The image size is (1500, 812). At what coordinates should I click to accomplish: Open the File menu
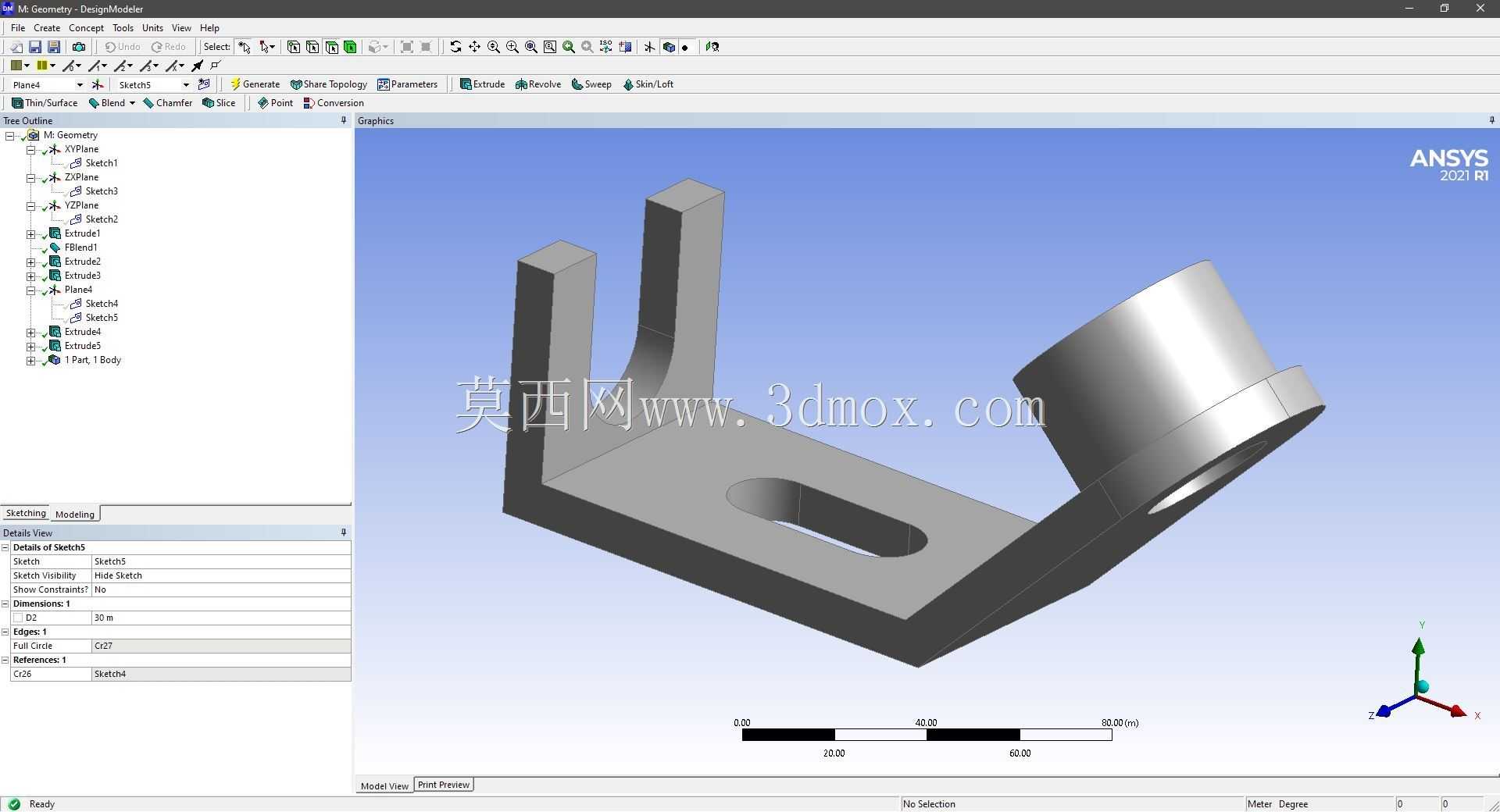tap(18, 28)
